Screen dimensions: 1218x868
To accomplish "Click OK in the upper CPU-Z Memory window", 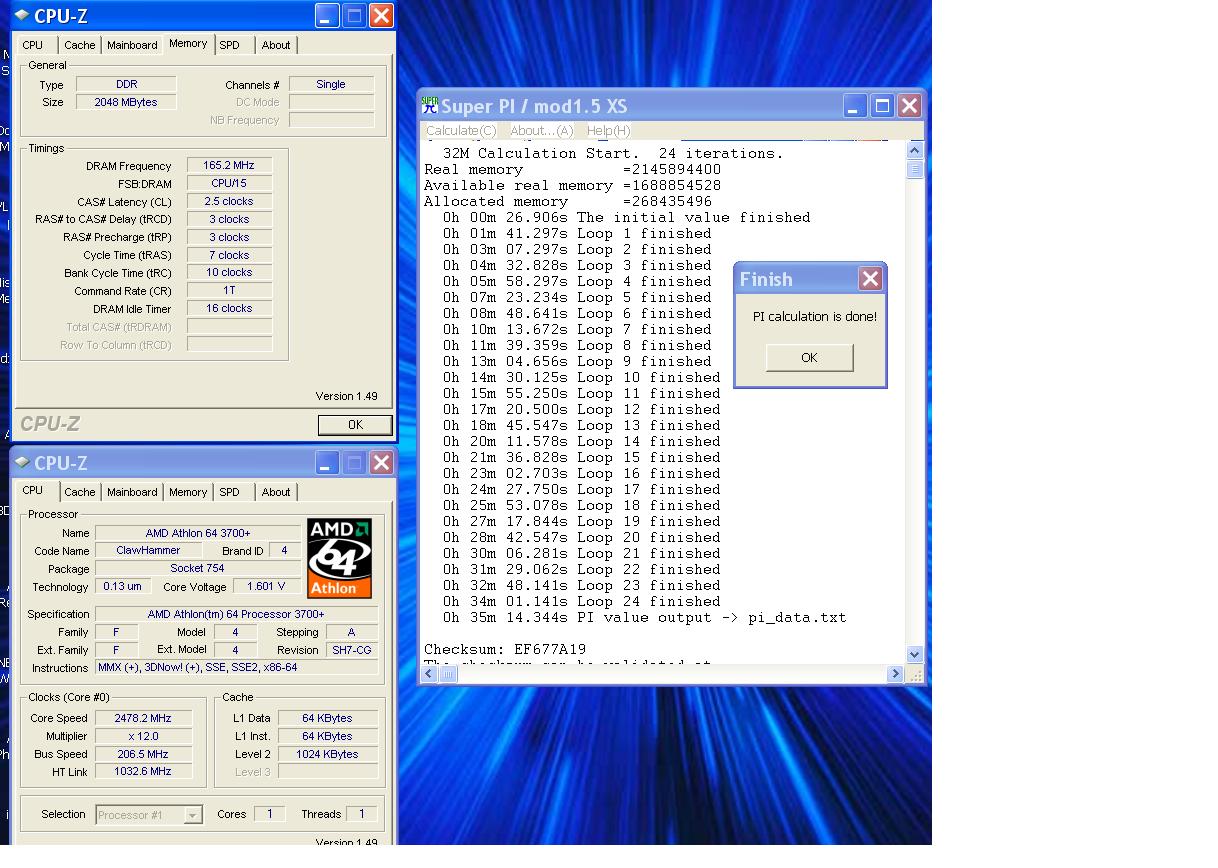I will click(355, 425).
